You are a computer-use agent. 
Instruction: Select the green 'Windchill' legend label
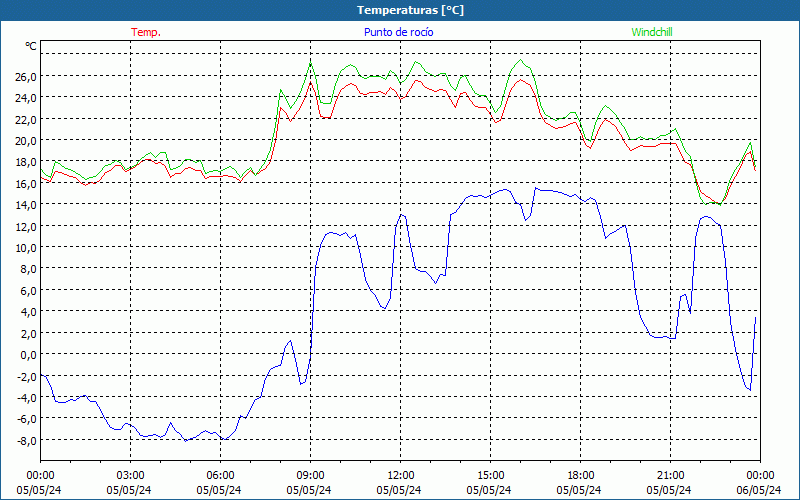(652, 32)
